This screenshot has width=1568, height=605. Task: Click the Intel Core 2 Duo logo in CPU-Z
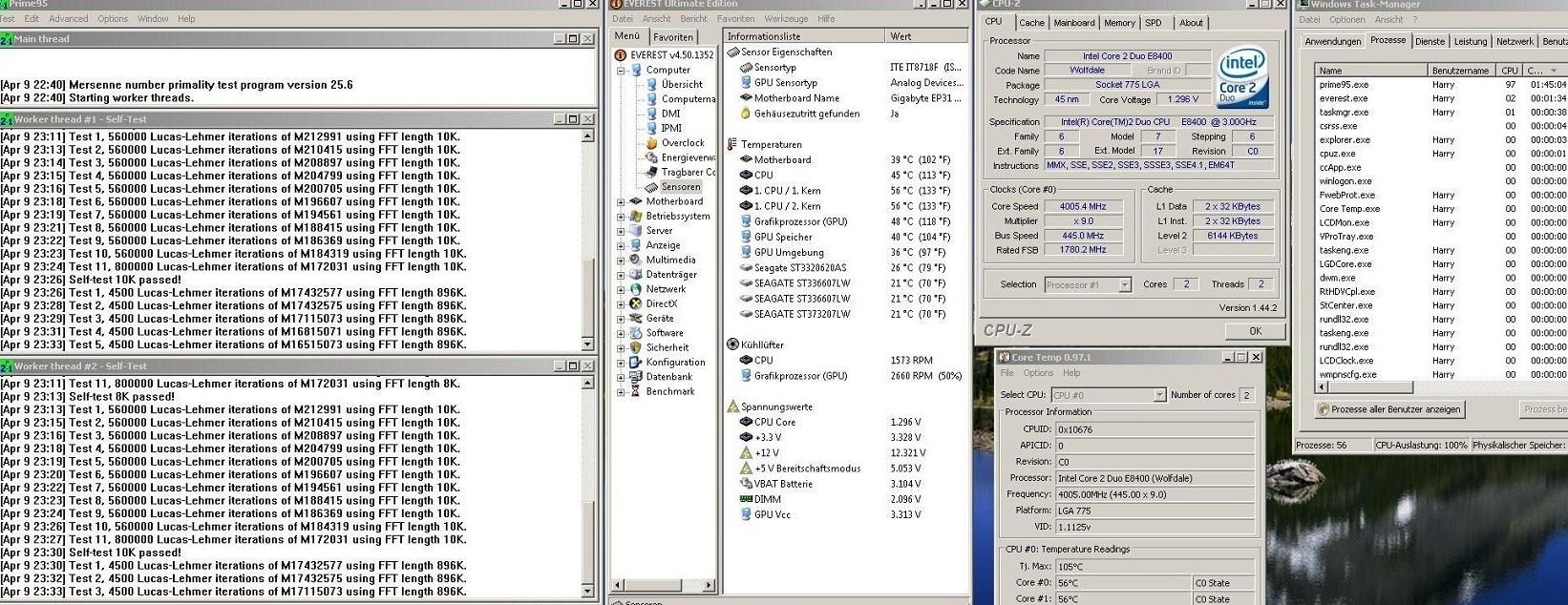[x=1243, y=77]
